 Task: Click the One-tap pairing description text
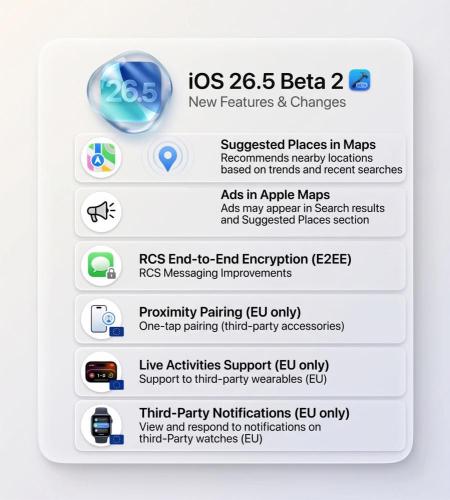tap(242, 326)
